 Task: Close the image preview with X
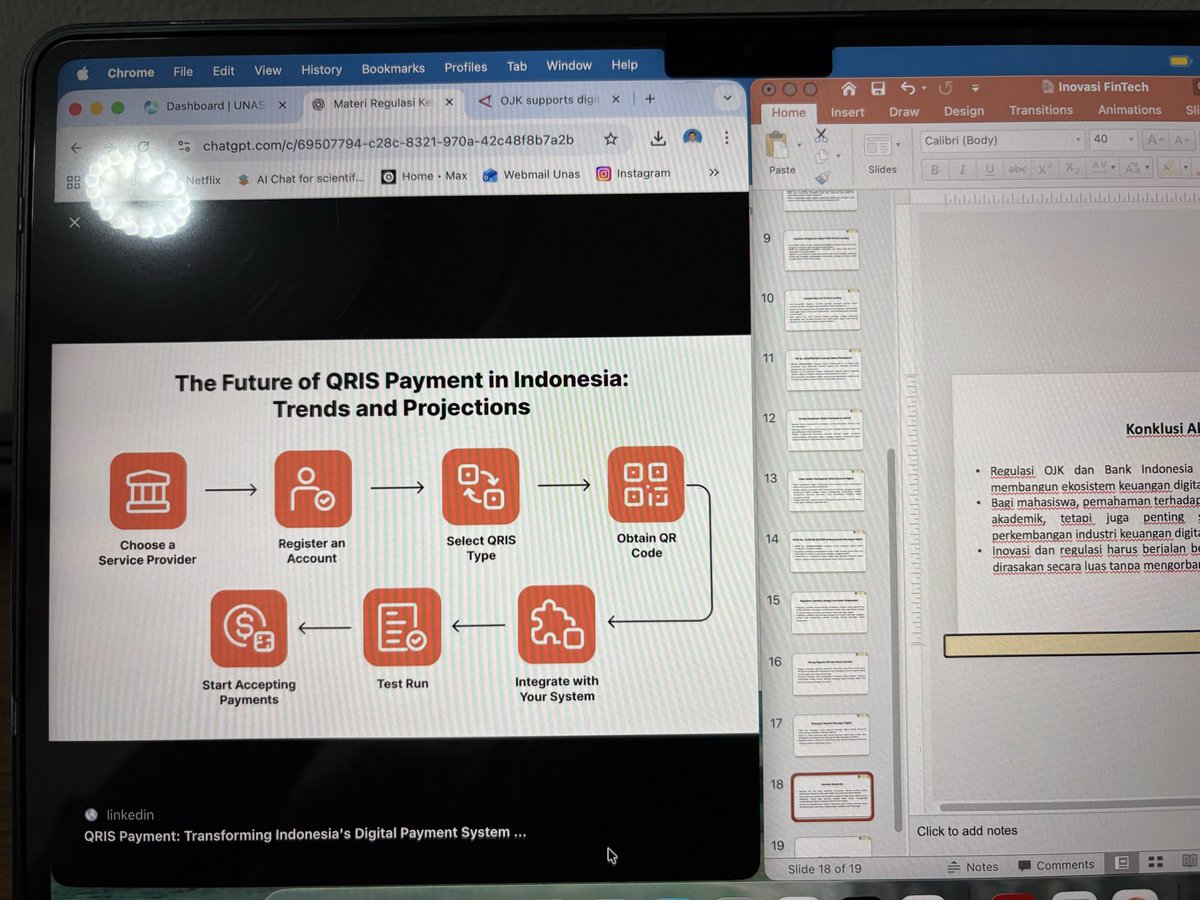[x=75, y=222]
